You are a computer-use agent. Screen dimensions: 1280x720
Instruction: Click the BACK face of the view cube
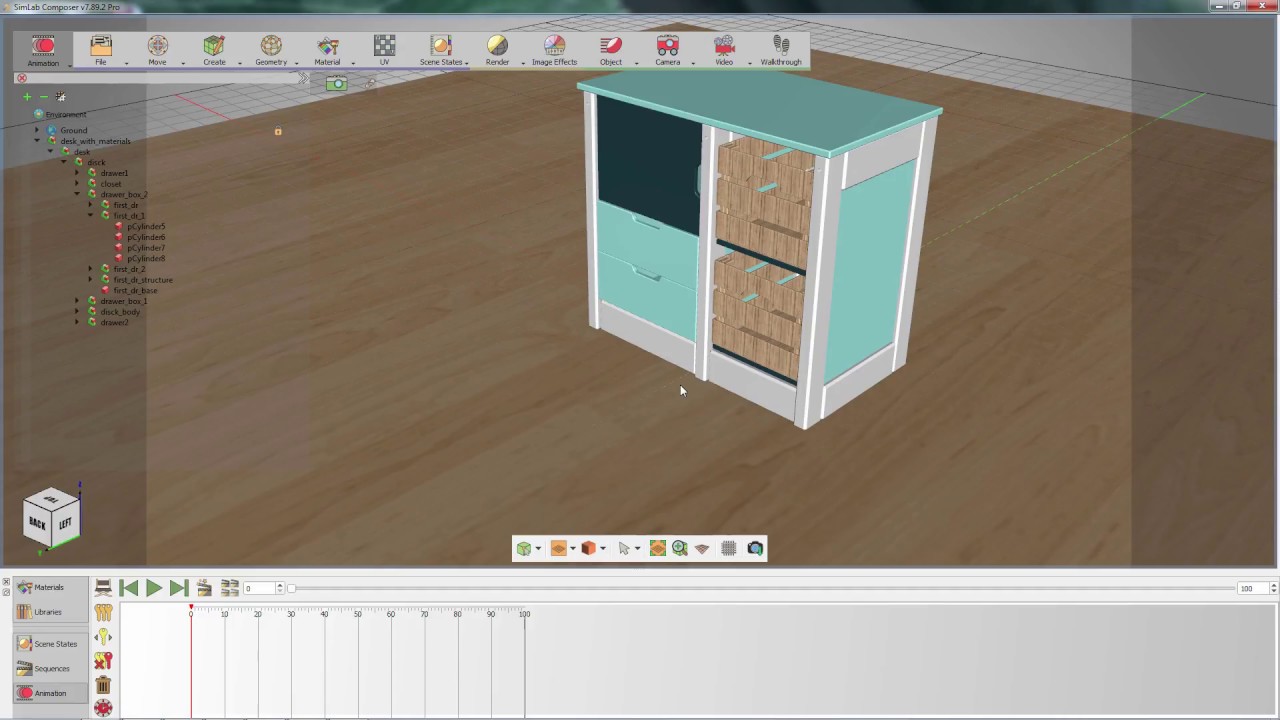point(37,523)
